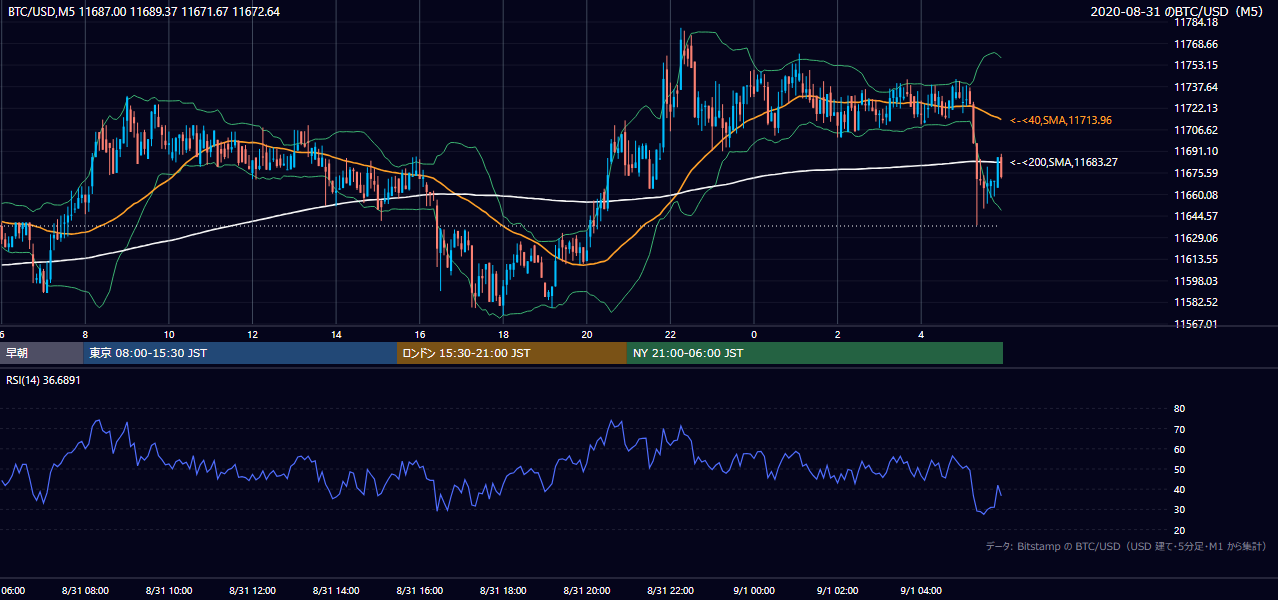This screenshot has height=600, width=1278.
Task: Click price axis value 11629.06
Action: (1195, 238)
